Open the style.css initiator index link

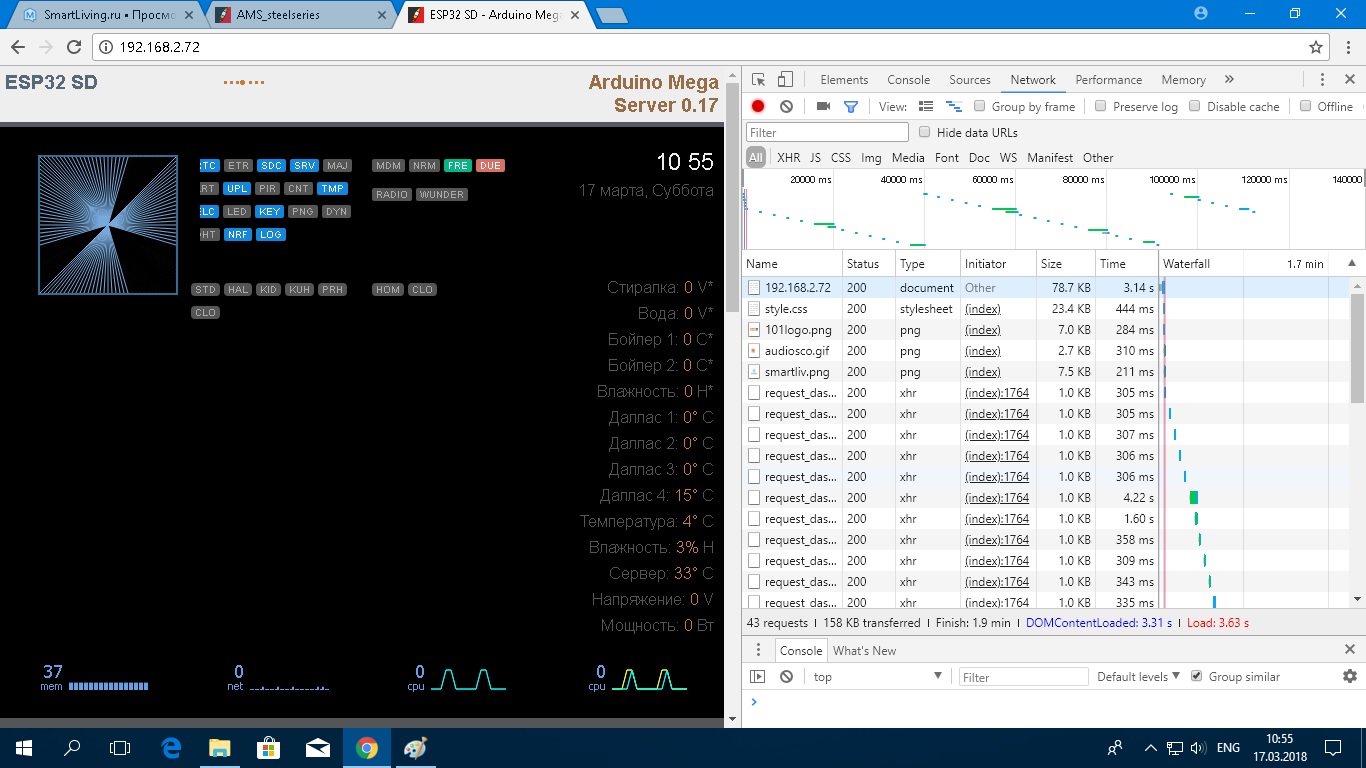(982, 309)
